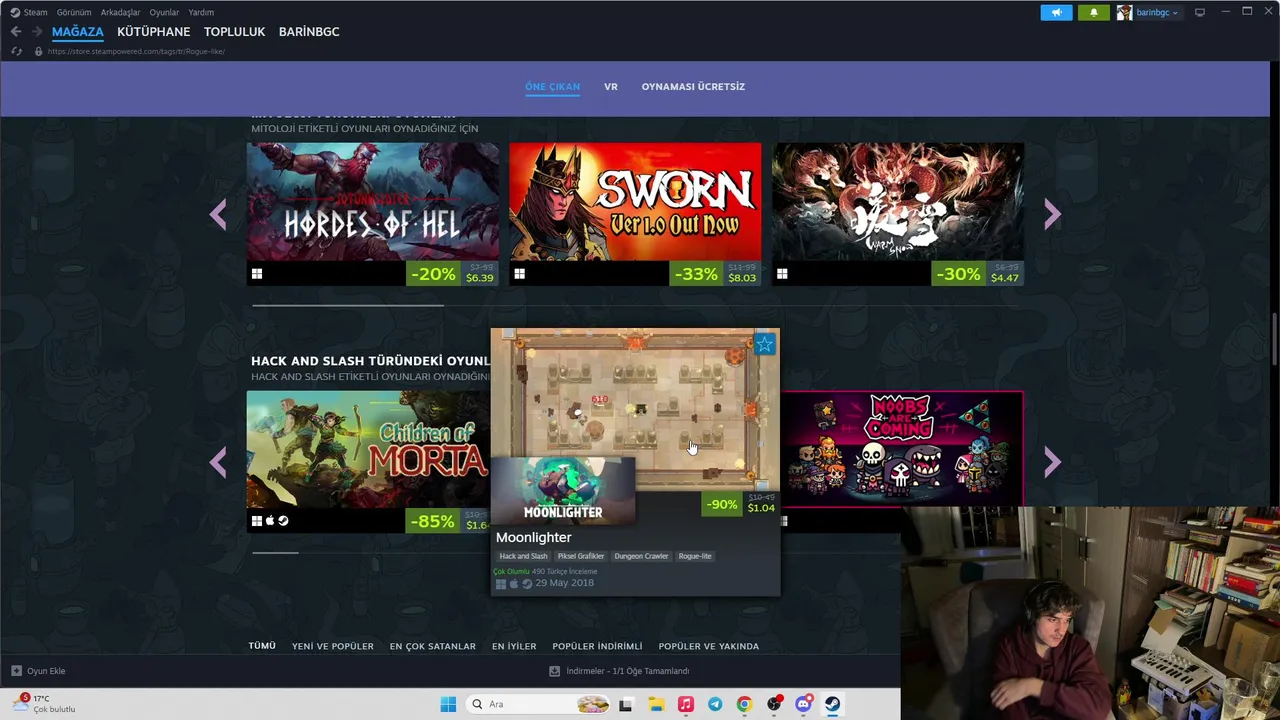Open the announcements megaphone button

coord(1056,13)
